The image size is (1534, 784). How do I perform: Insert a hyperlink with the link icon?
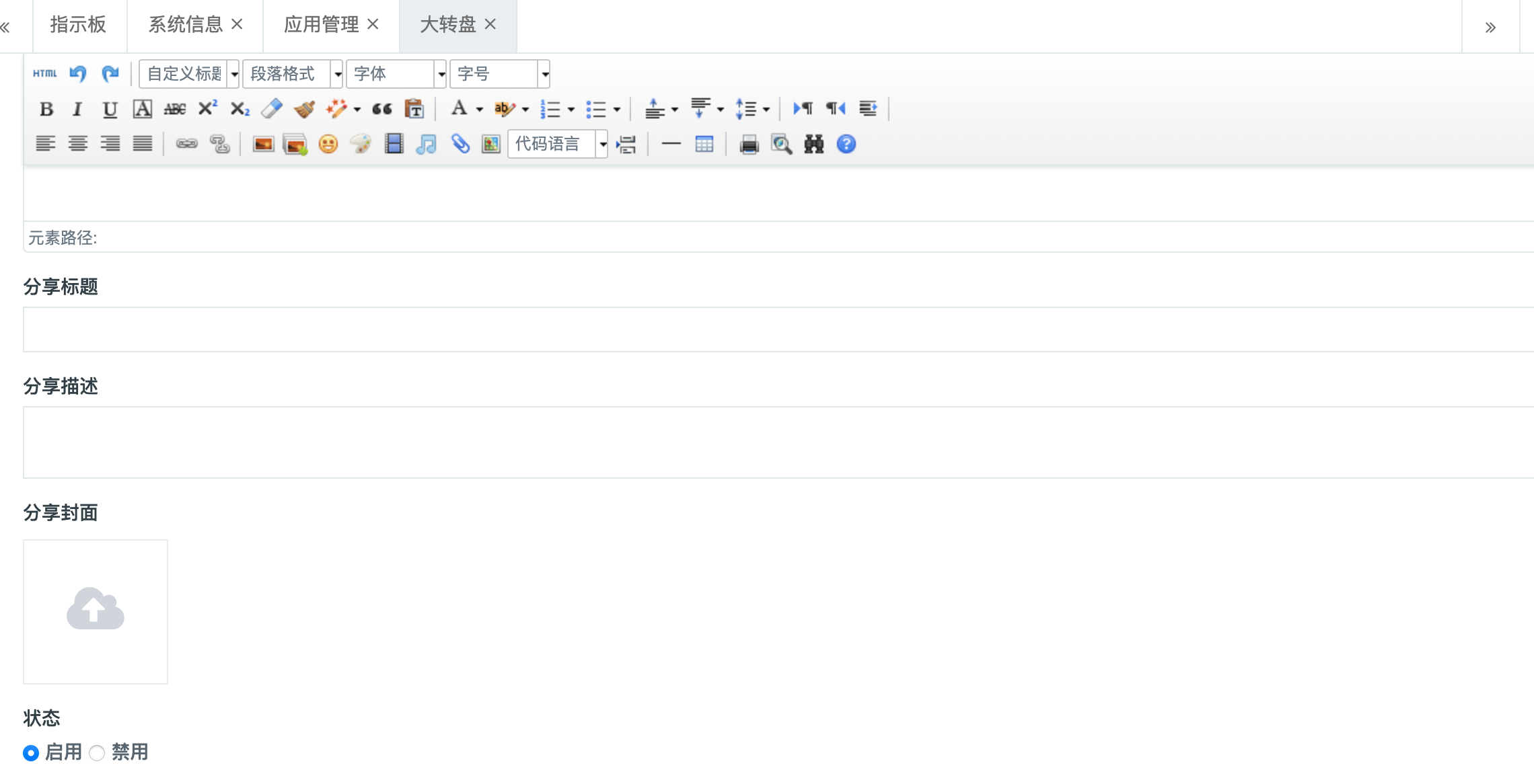[x=186, y=144]
